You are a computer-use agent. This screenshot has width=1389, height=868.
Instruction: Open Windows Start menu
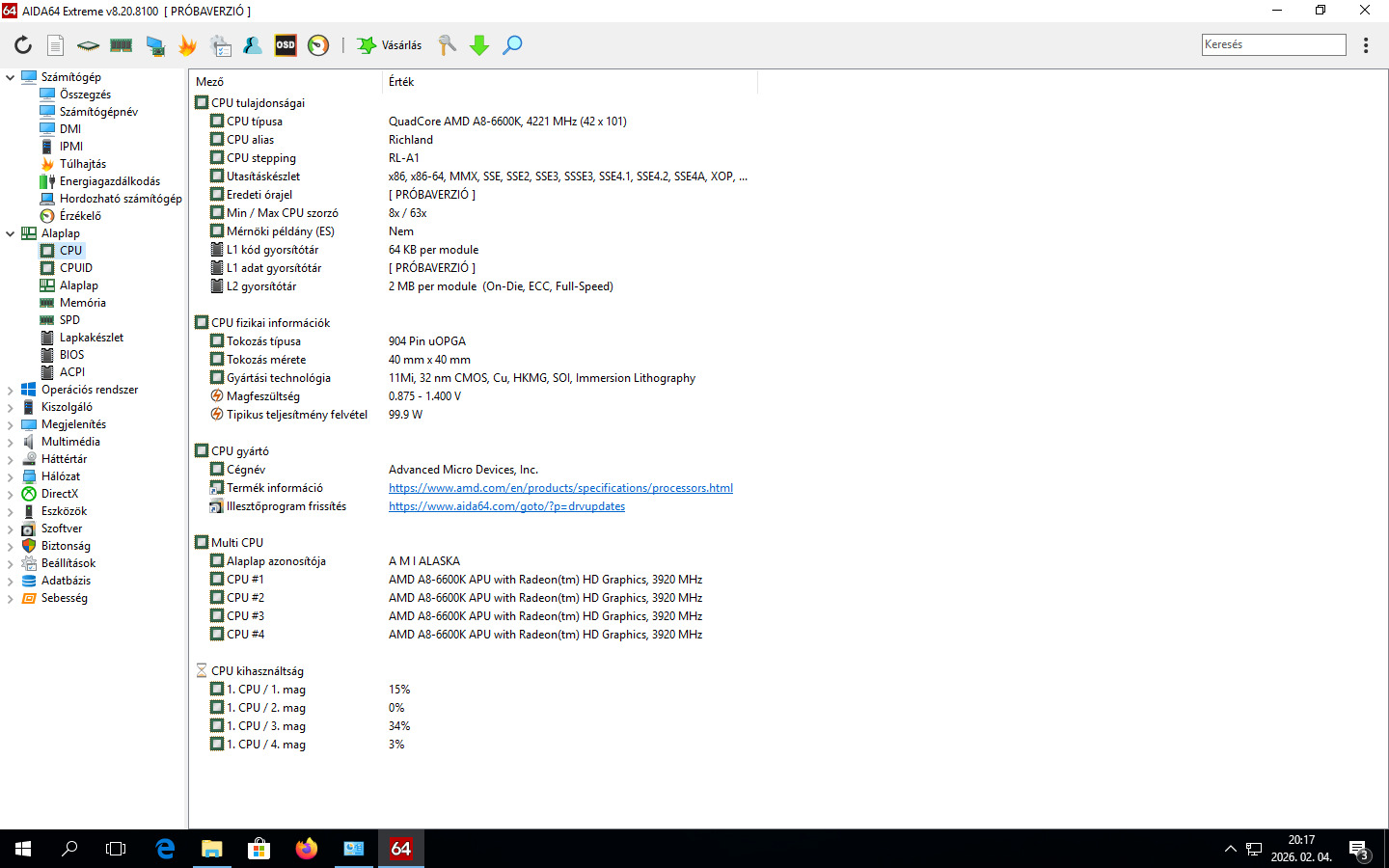pyautogui.click(x=23, y=849)
